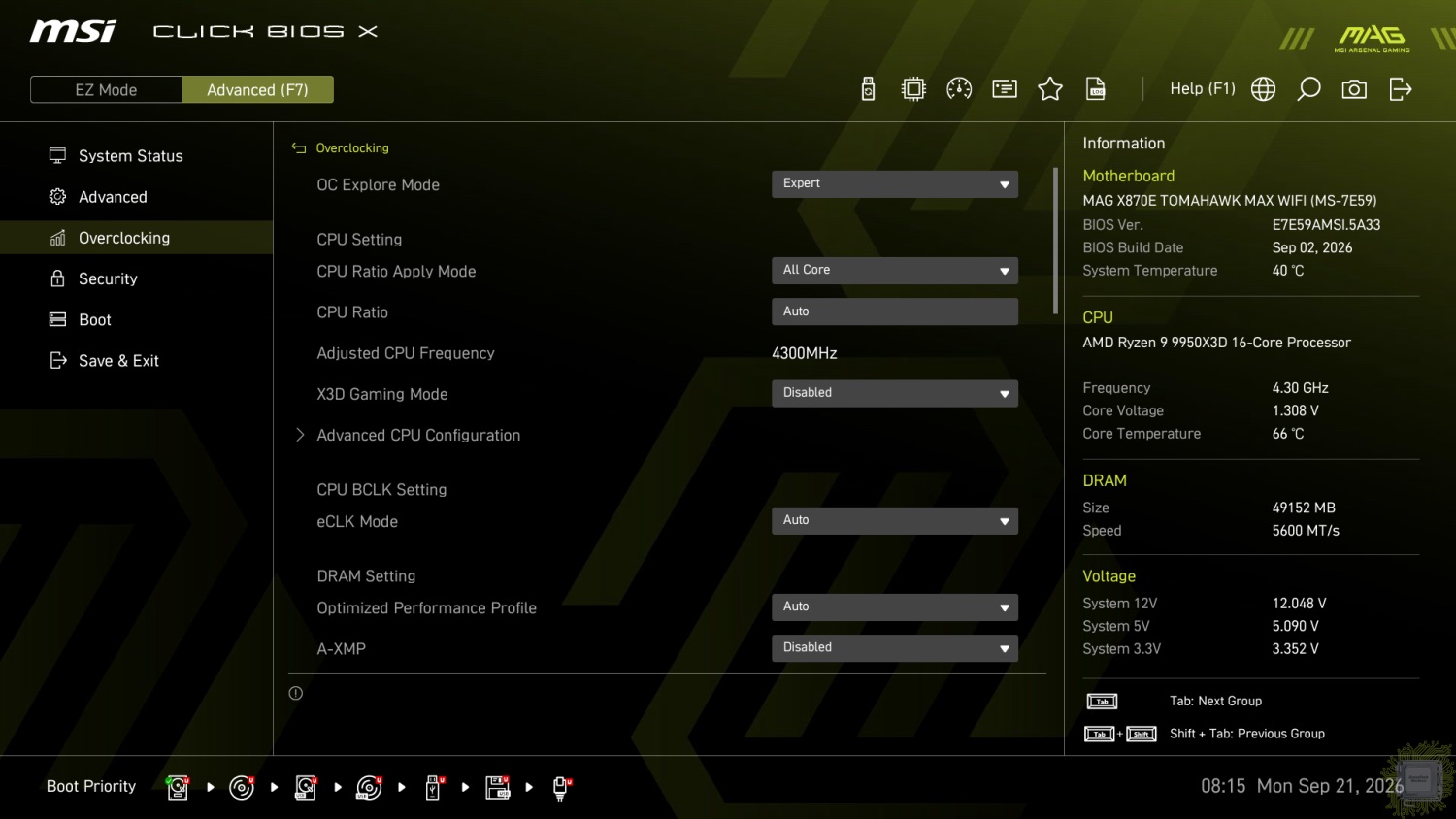The height and width of the screenshot is (819, 1456).
Task: Open the X3D Gaming Mode dropdown
Action: (x=894, y=393)
